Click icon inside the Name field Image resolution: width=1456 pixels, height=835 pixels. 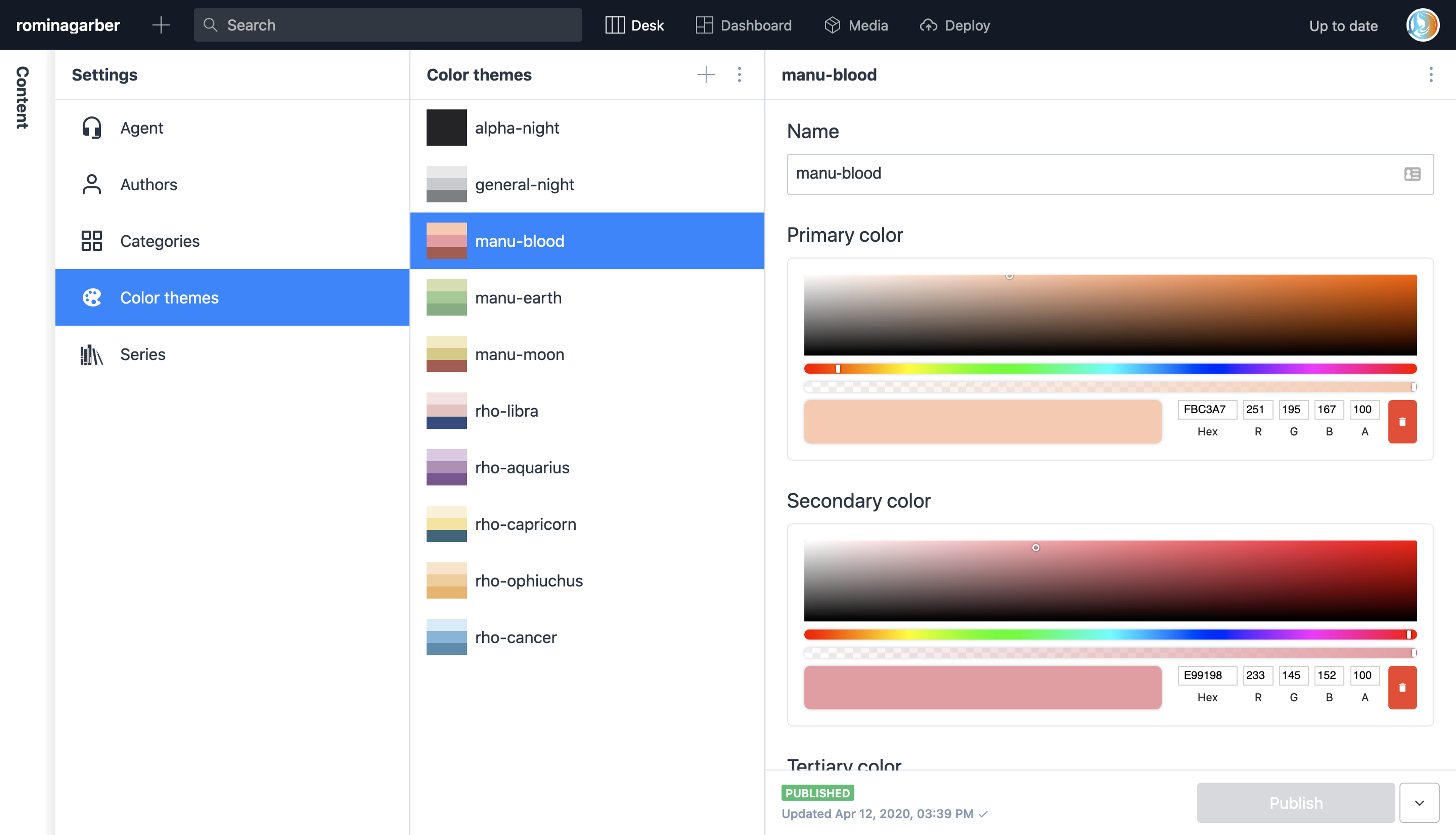point(1412,174)
